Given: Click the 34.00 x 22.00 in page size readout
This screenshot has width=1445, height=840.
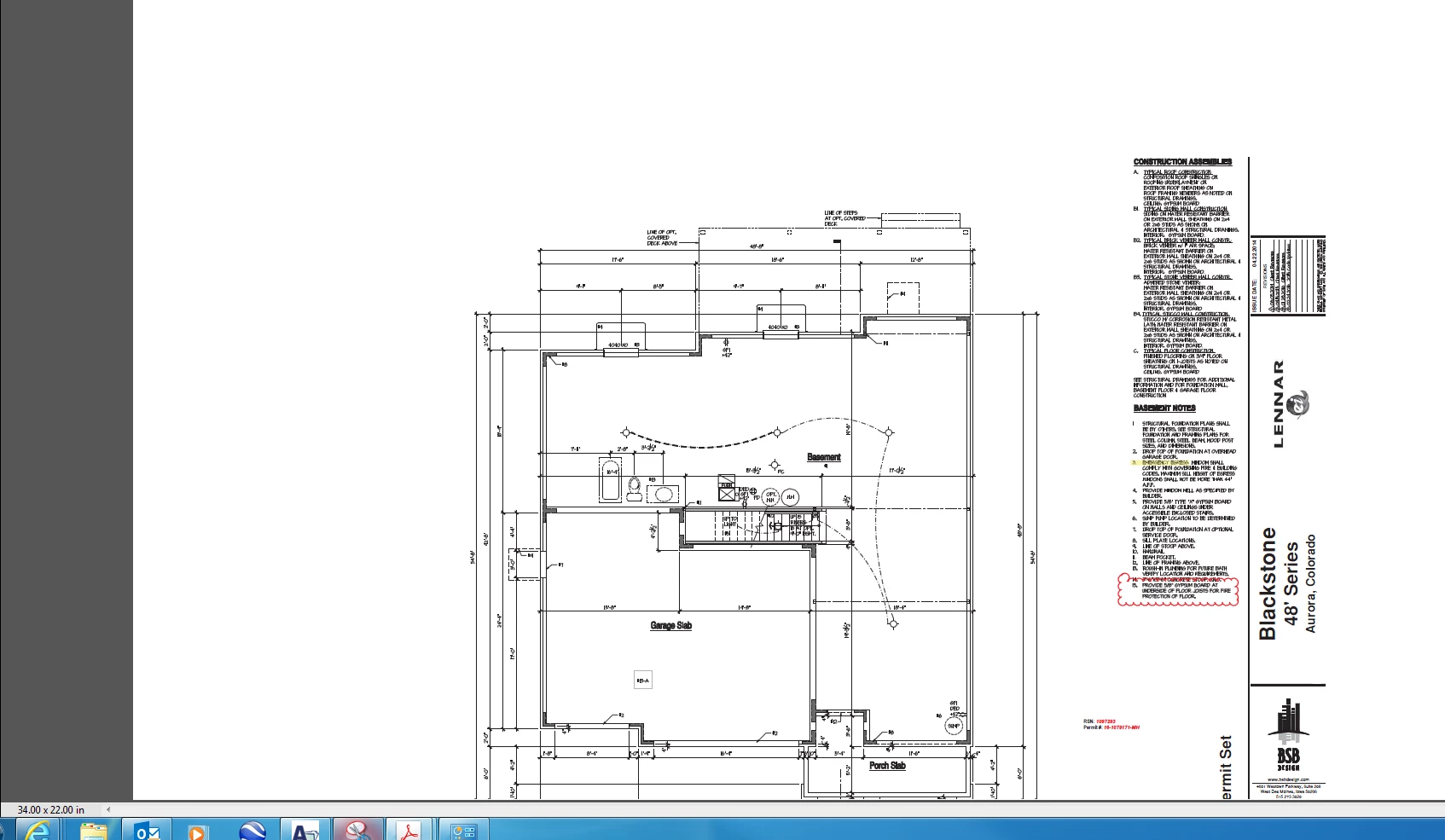Looking at the screenshot, I should pyautogui.click(x=51, y=809).
